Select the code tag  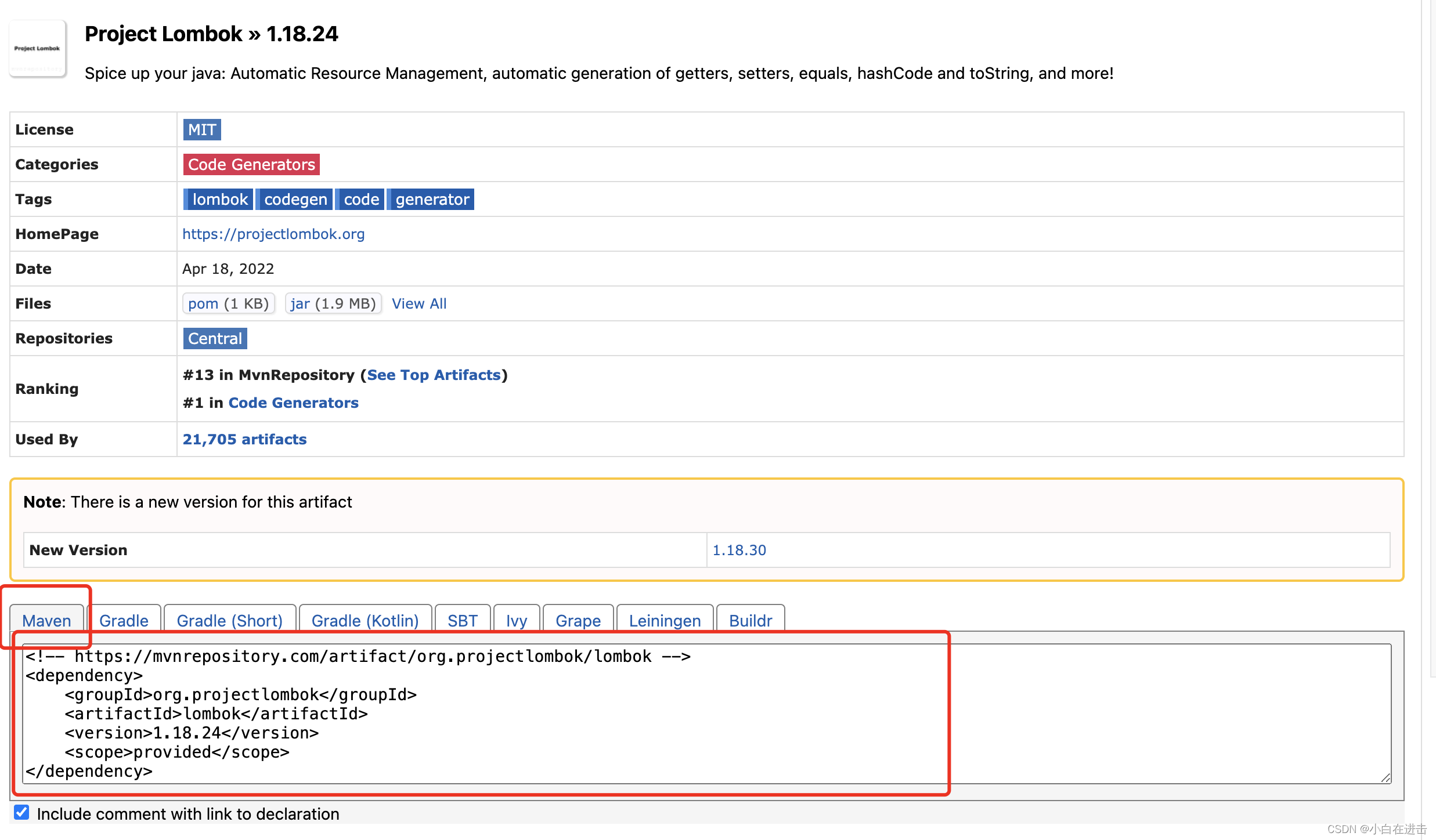coord(360,199)
